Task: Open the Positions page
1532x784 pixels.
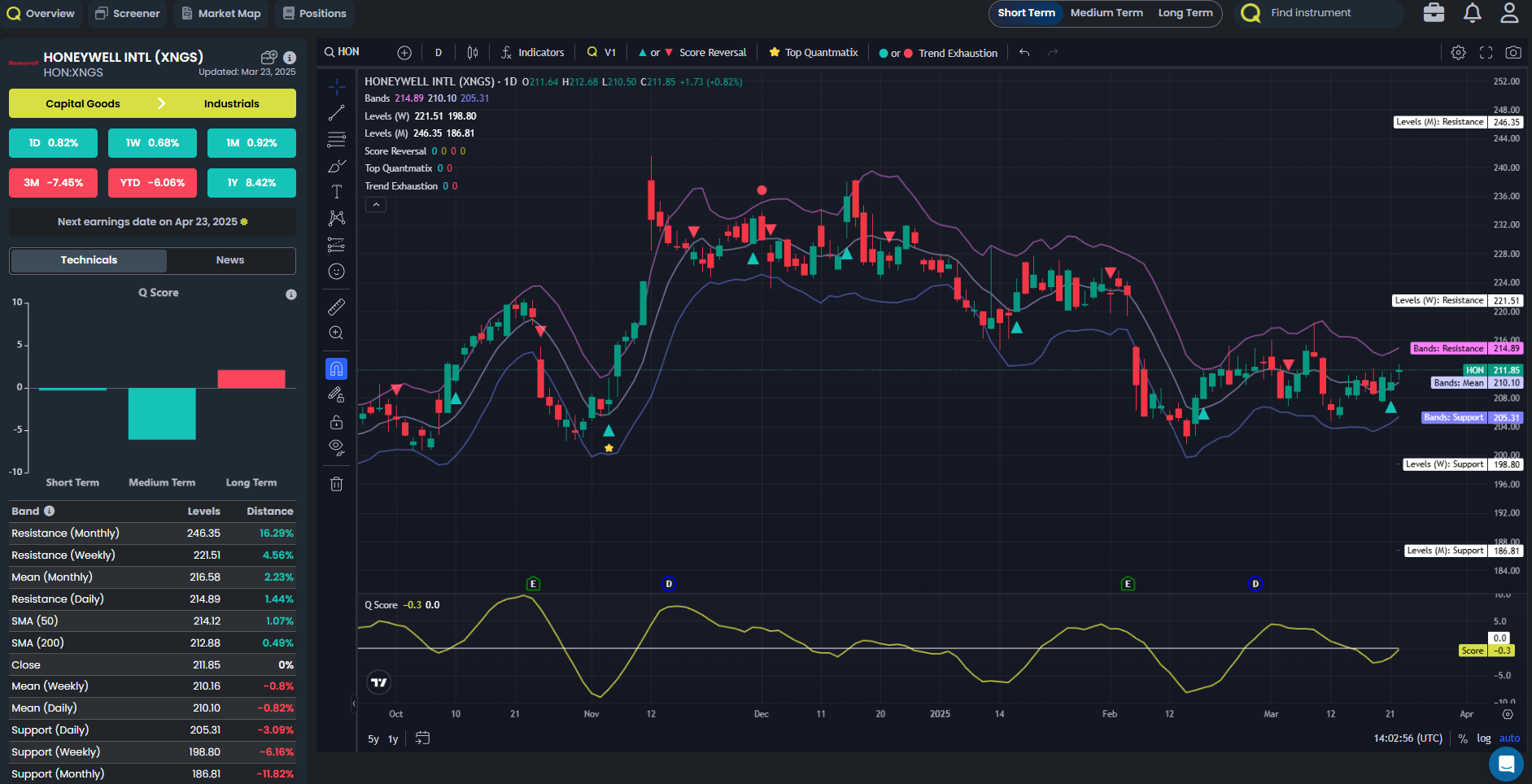Action: 315,13
